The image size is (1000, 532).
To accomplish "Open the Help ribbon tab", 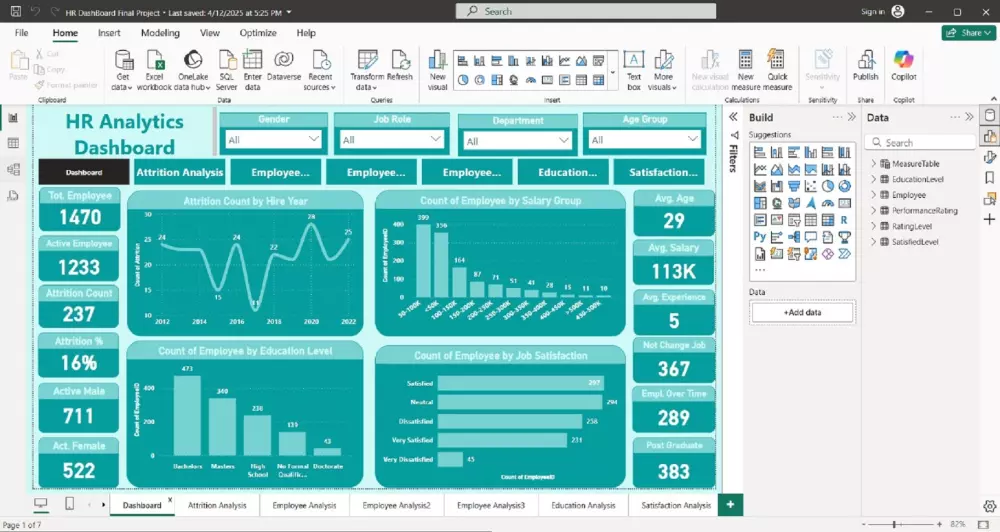I will (x=305, y=33).
